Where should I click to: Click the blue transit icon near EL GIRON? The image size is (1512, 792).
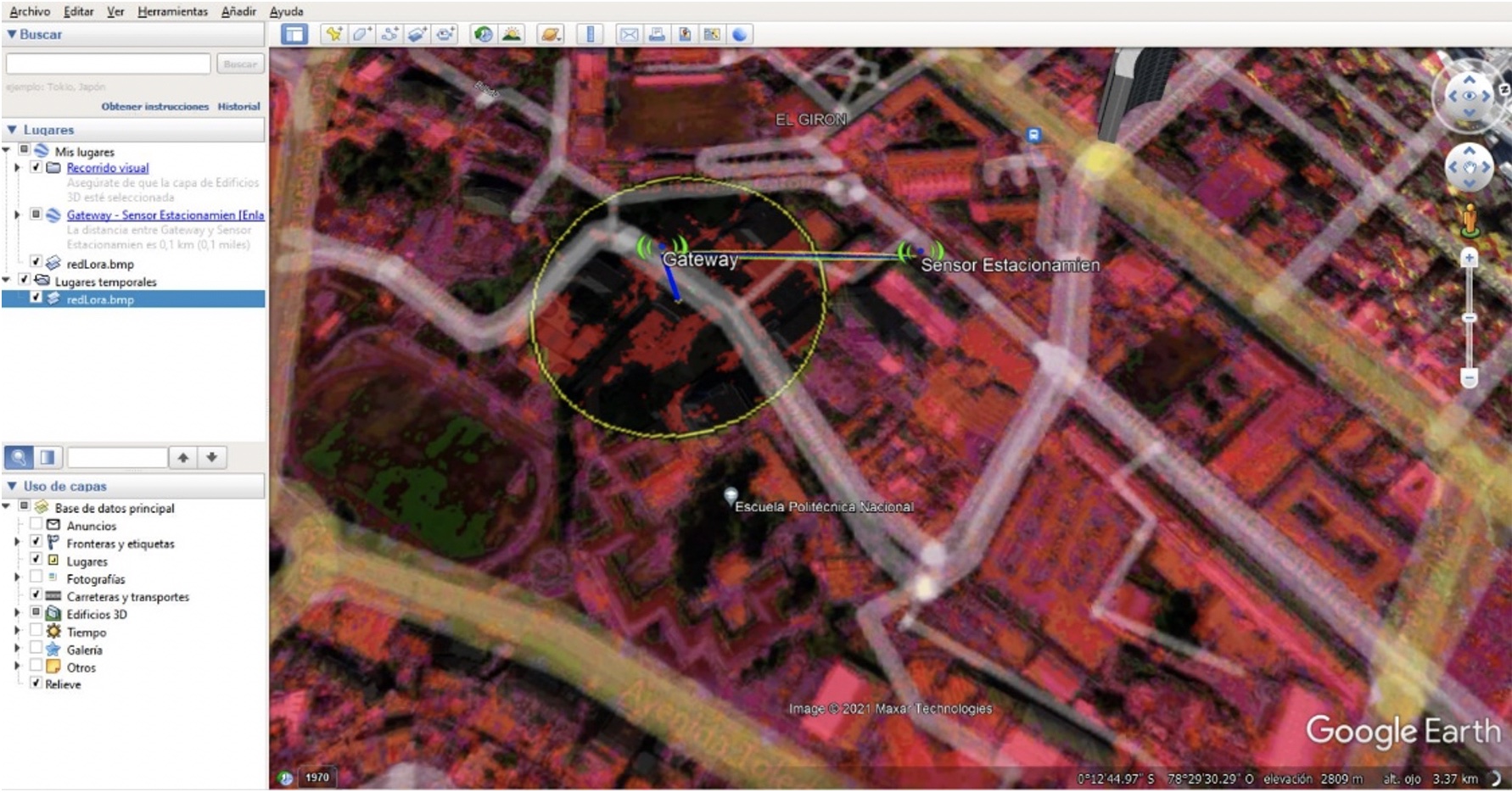[1033, 135]
